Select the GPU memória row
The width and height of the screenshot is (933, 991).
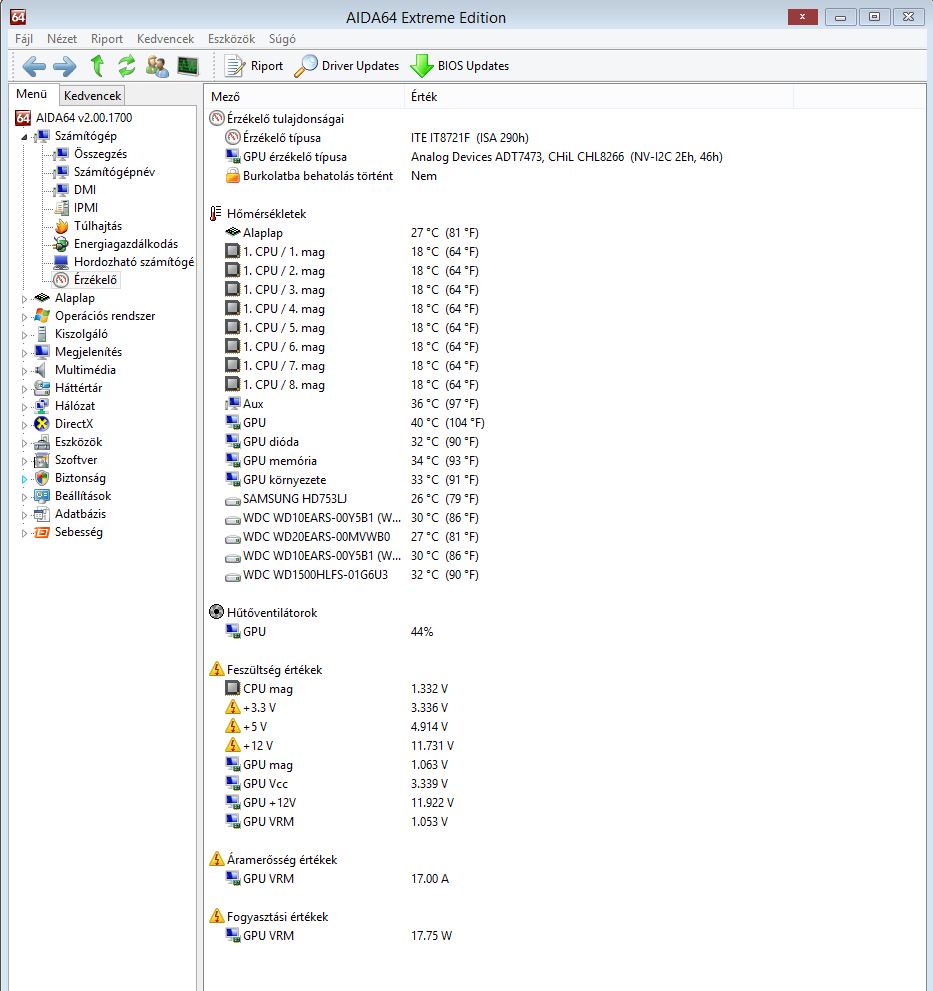point(352,460)
